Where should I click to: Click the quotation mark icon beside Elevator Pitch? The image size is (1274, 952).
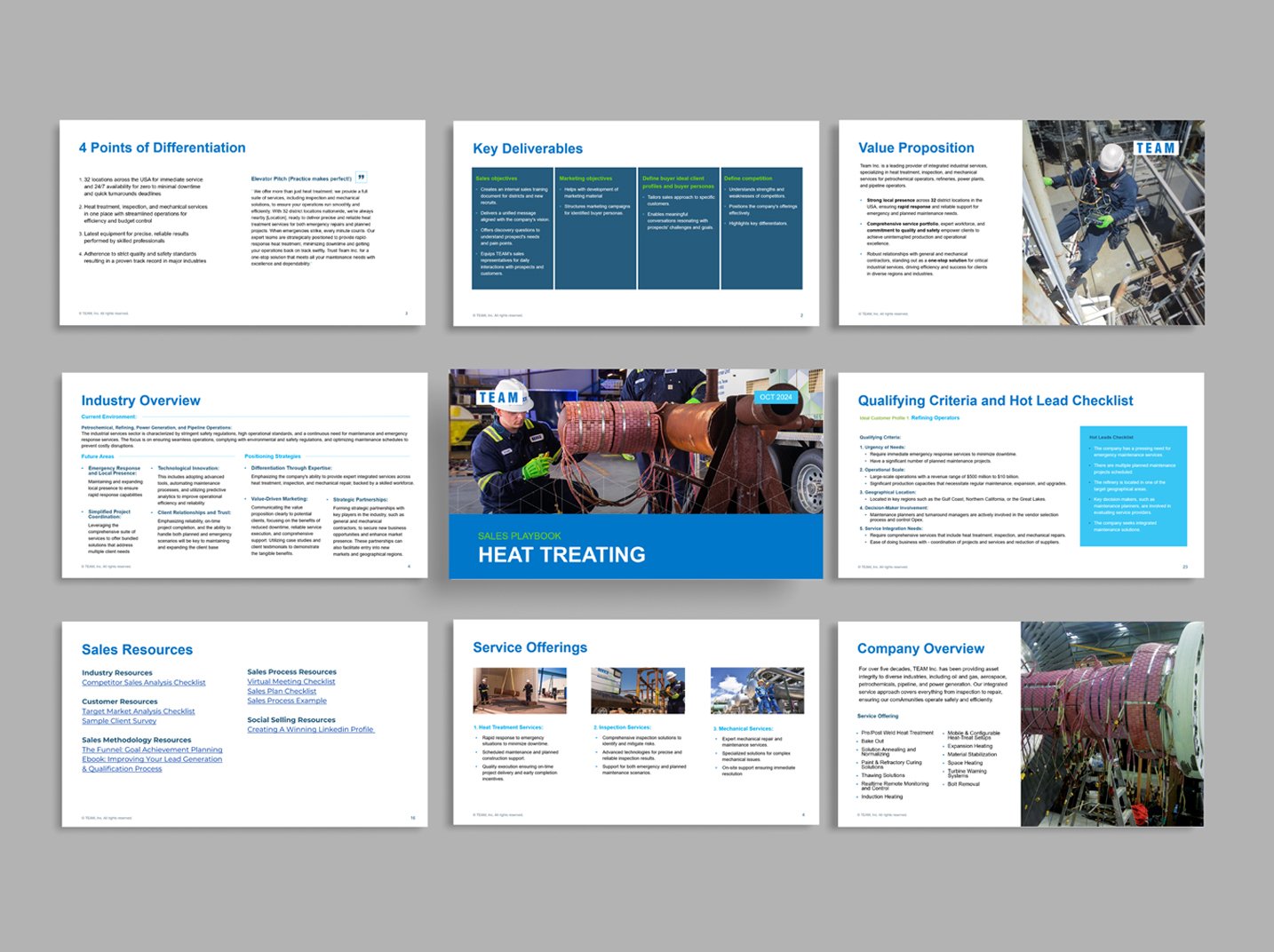tap(362, 178)
